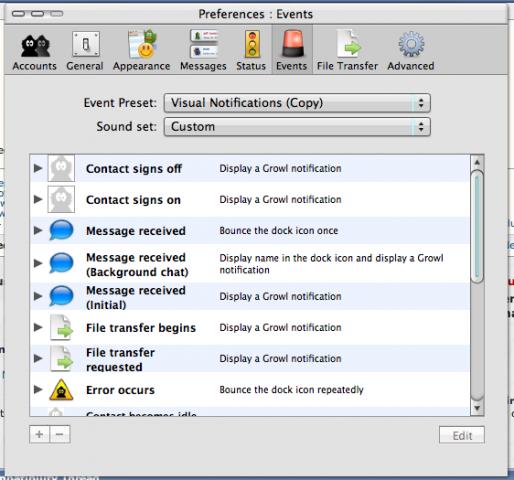Expand the File transfer requested event
Image resolution: width=514 pixels, height=480 pixels.
[x=38, y=358]
